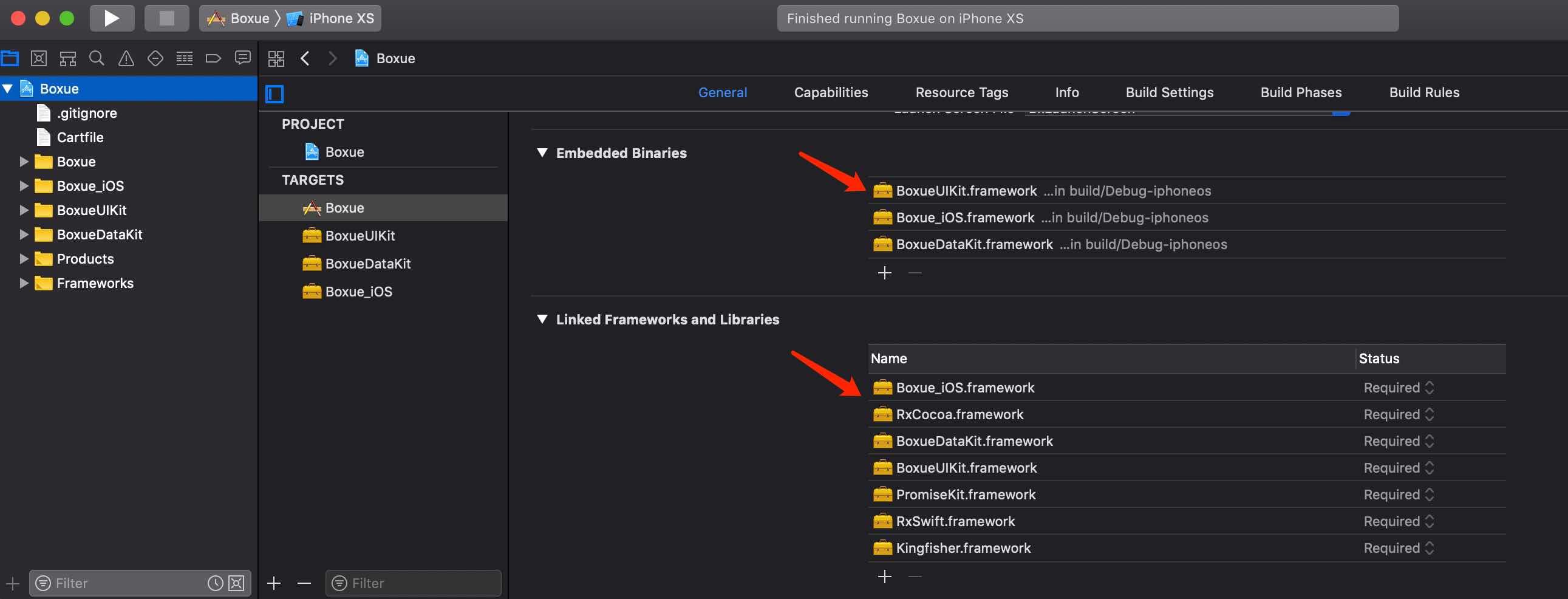
Task: Choose iPhone XS run destination
Action: 330,18
